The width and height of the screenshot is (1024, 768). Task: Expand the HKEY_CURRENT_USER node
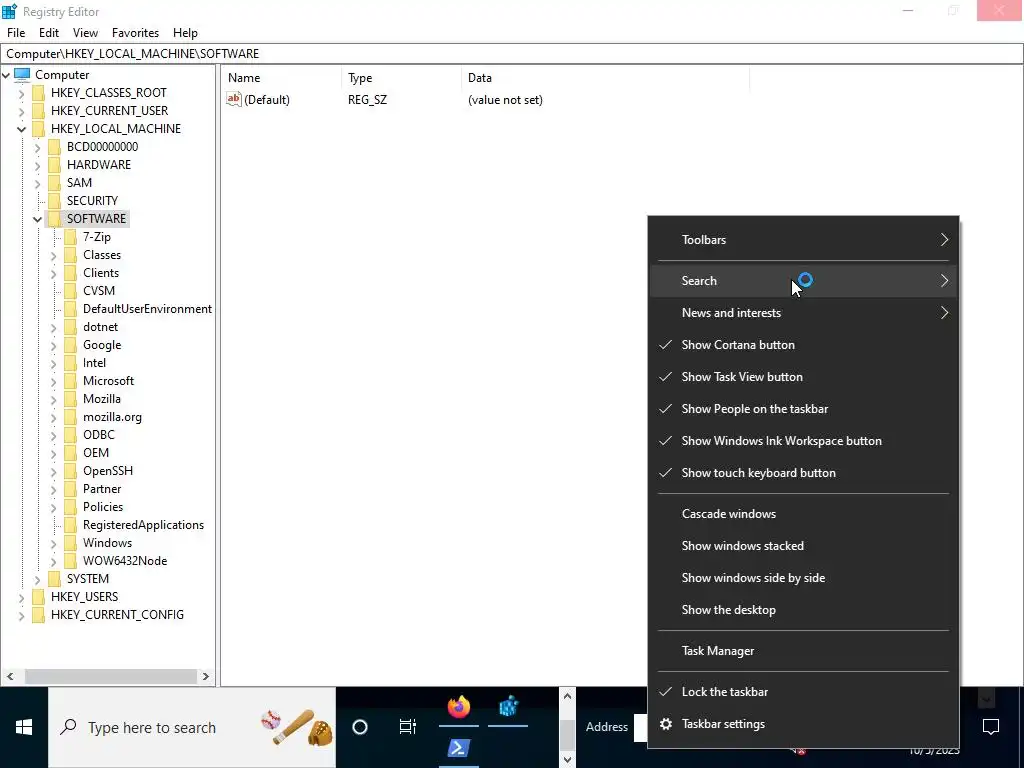point(22,111)
